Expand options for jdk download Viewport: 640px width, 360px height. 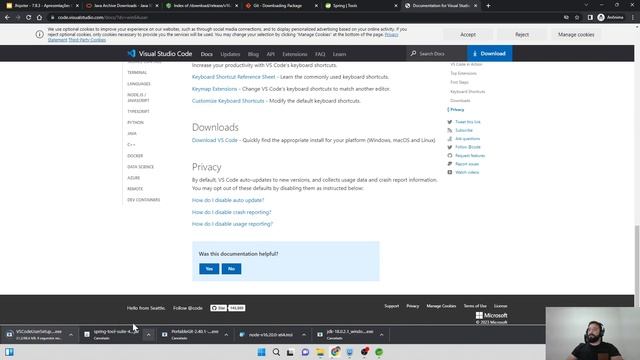[381, 335]
